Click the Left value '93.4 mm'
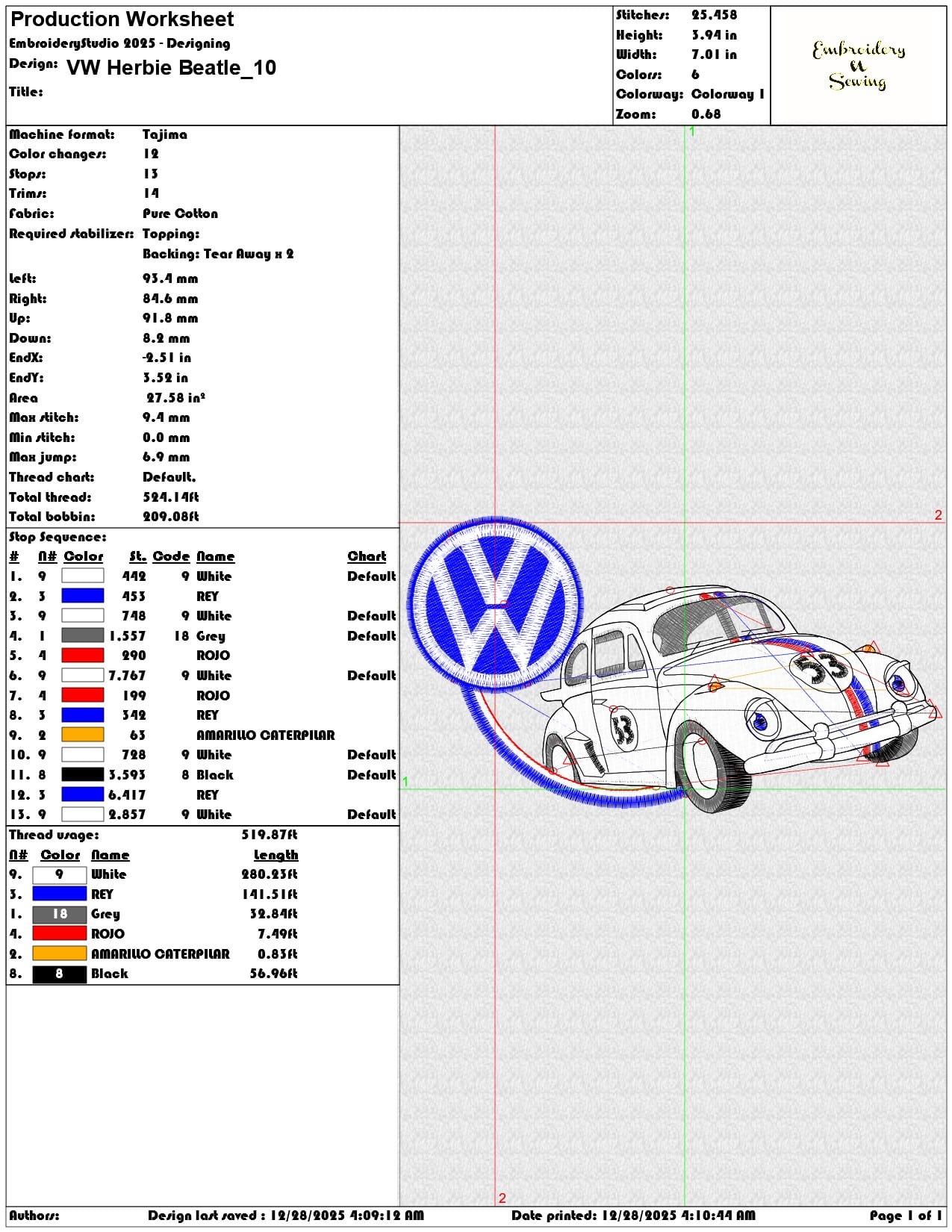The image size is (952, 1232). [170, 279]
